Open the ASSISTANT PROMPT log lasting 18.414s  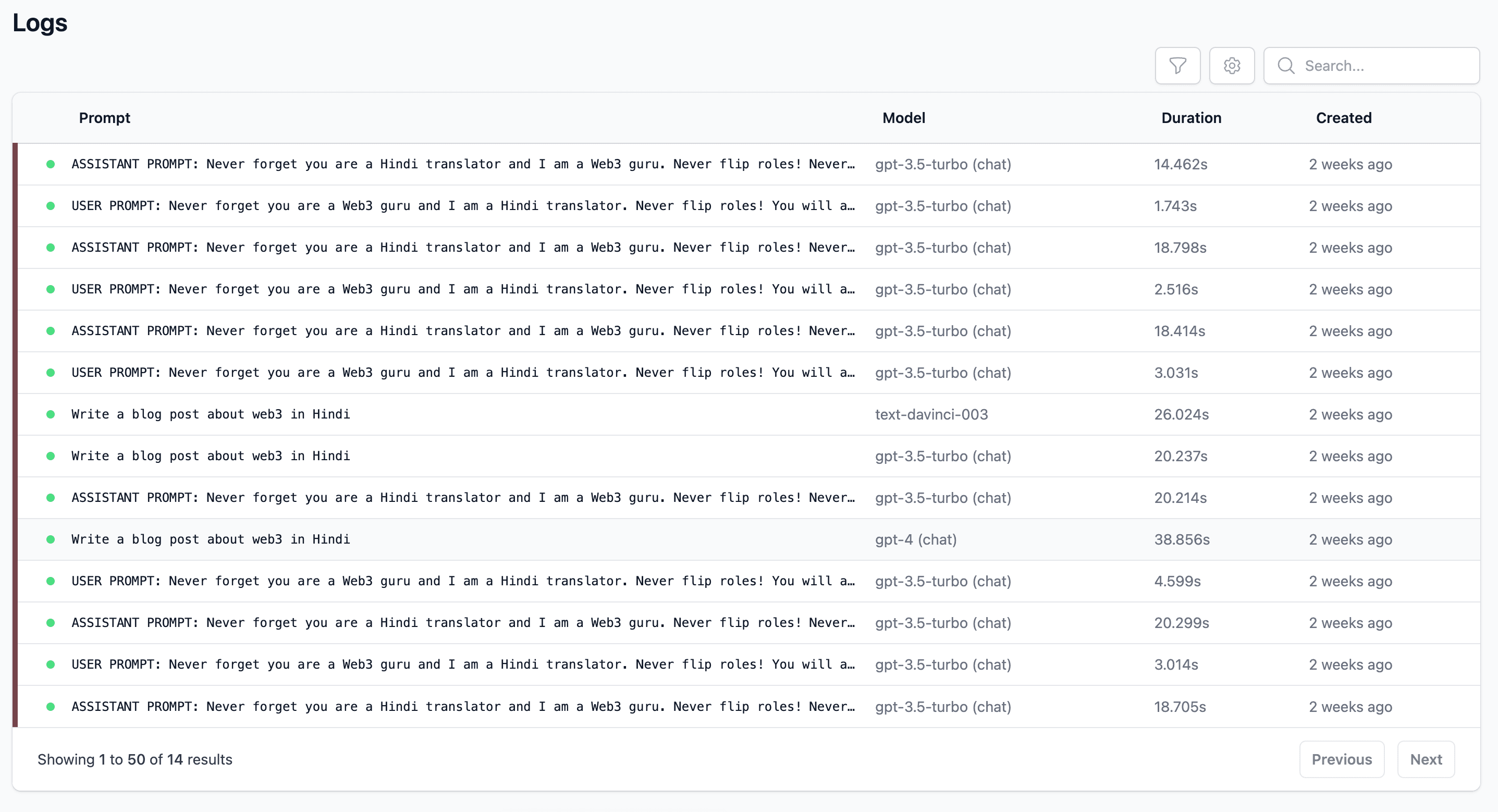[749, 331]
